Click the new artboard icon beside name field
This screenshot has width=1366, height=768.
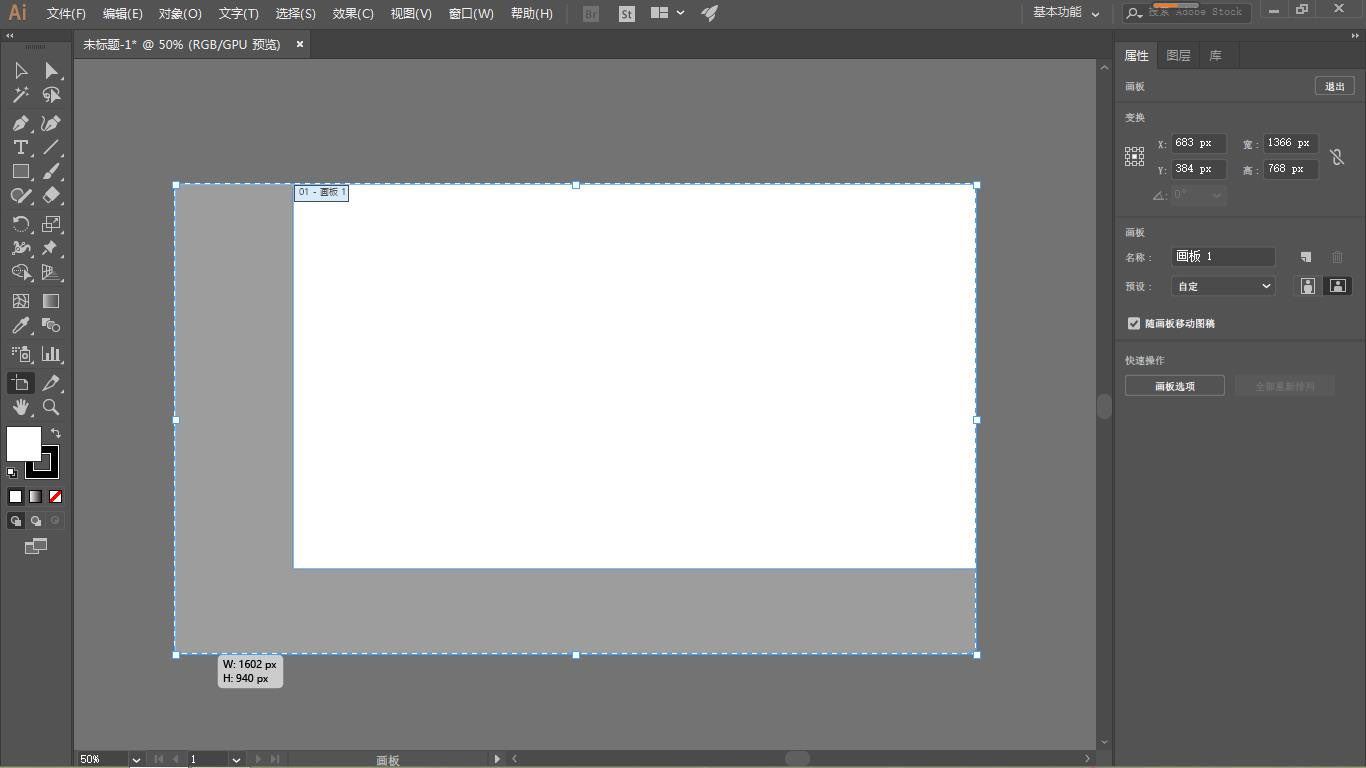coord(1305,257)
